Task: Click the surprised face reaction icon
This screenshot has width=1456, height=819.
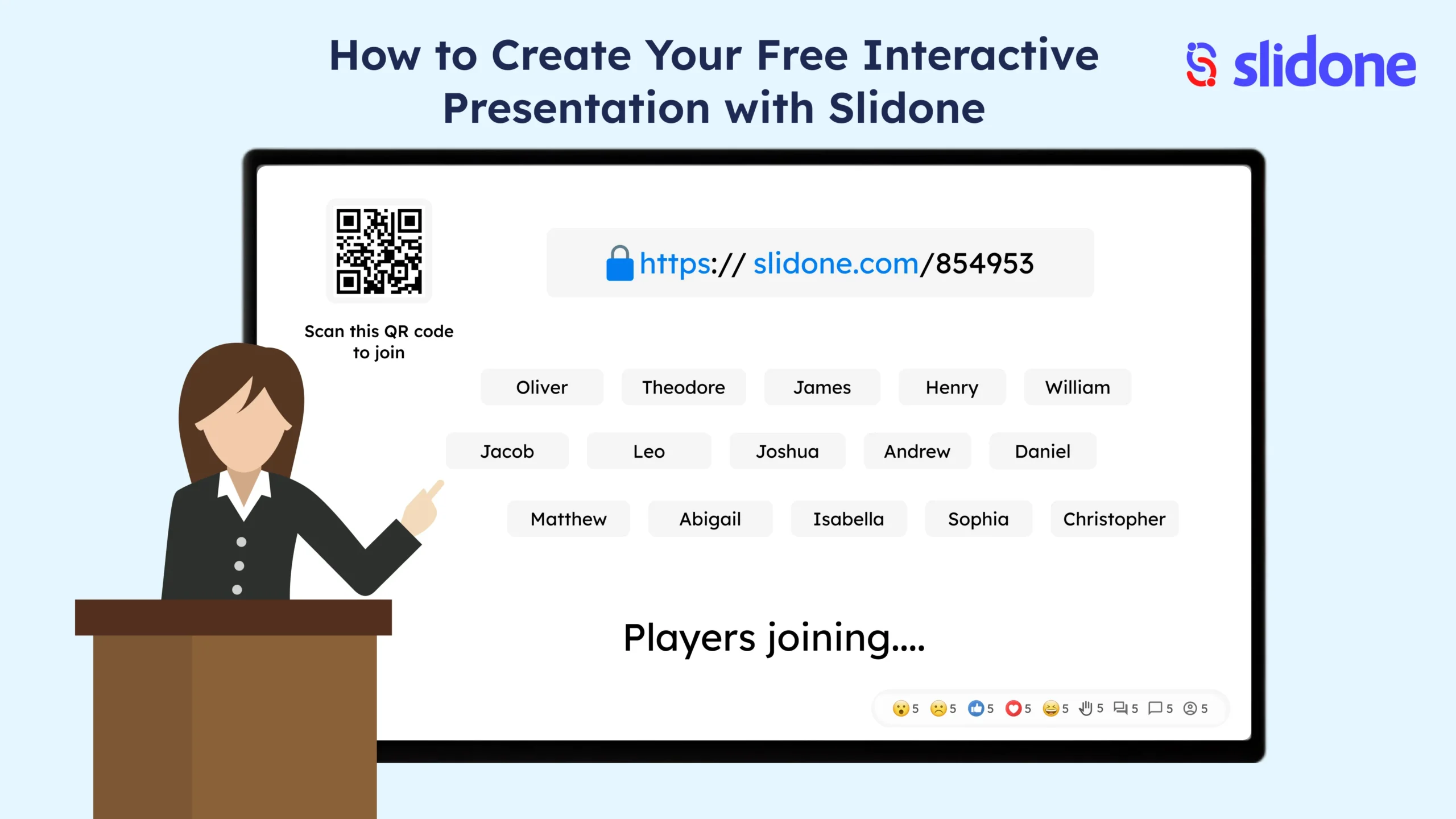Action: (x=899, y=708)
